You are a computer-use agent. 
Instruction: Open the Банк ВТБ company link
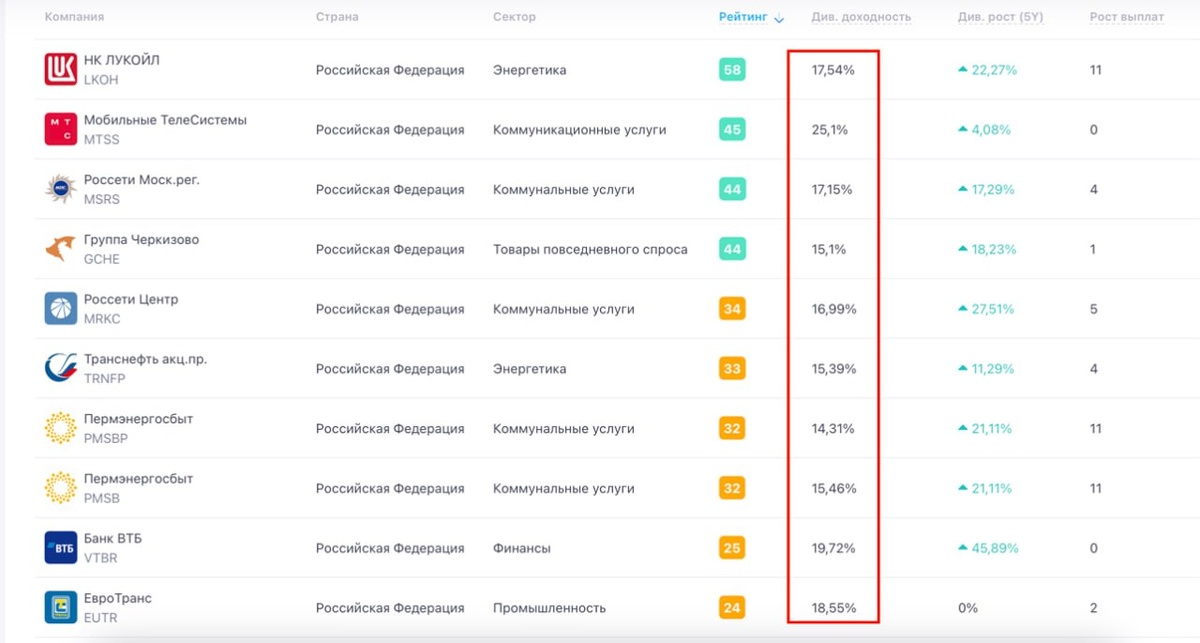coord(113,538)
